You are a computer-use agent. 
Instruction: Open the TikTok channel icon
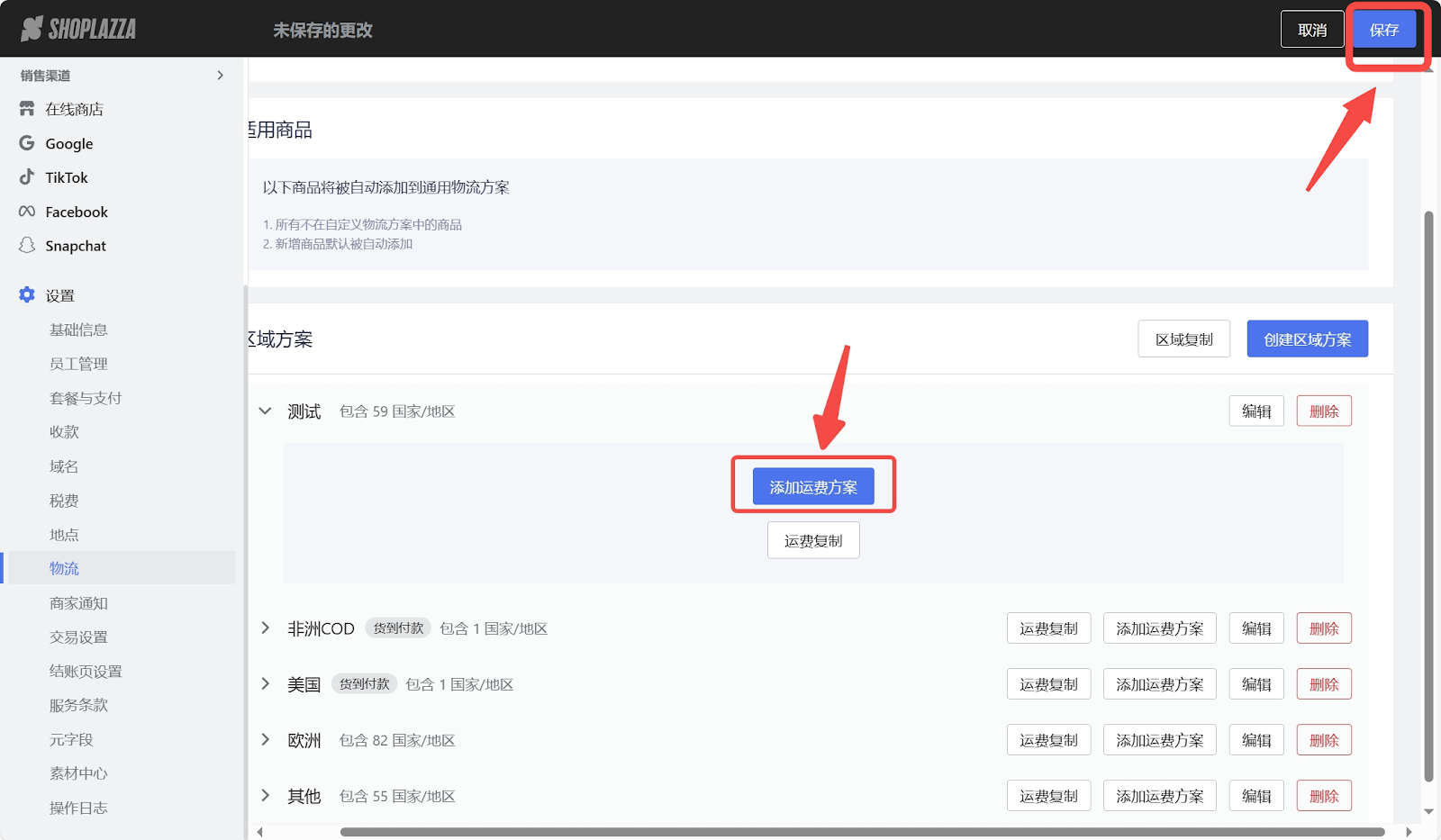click(27, 177)
